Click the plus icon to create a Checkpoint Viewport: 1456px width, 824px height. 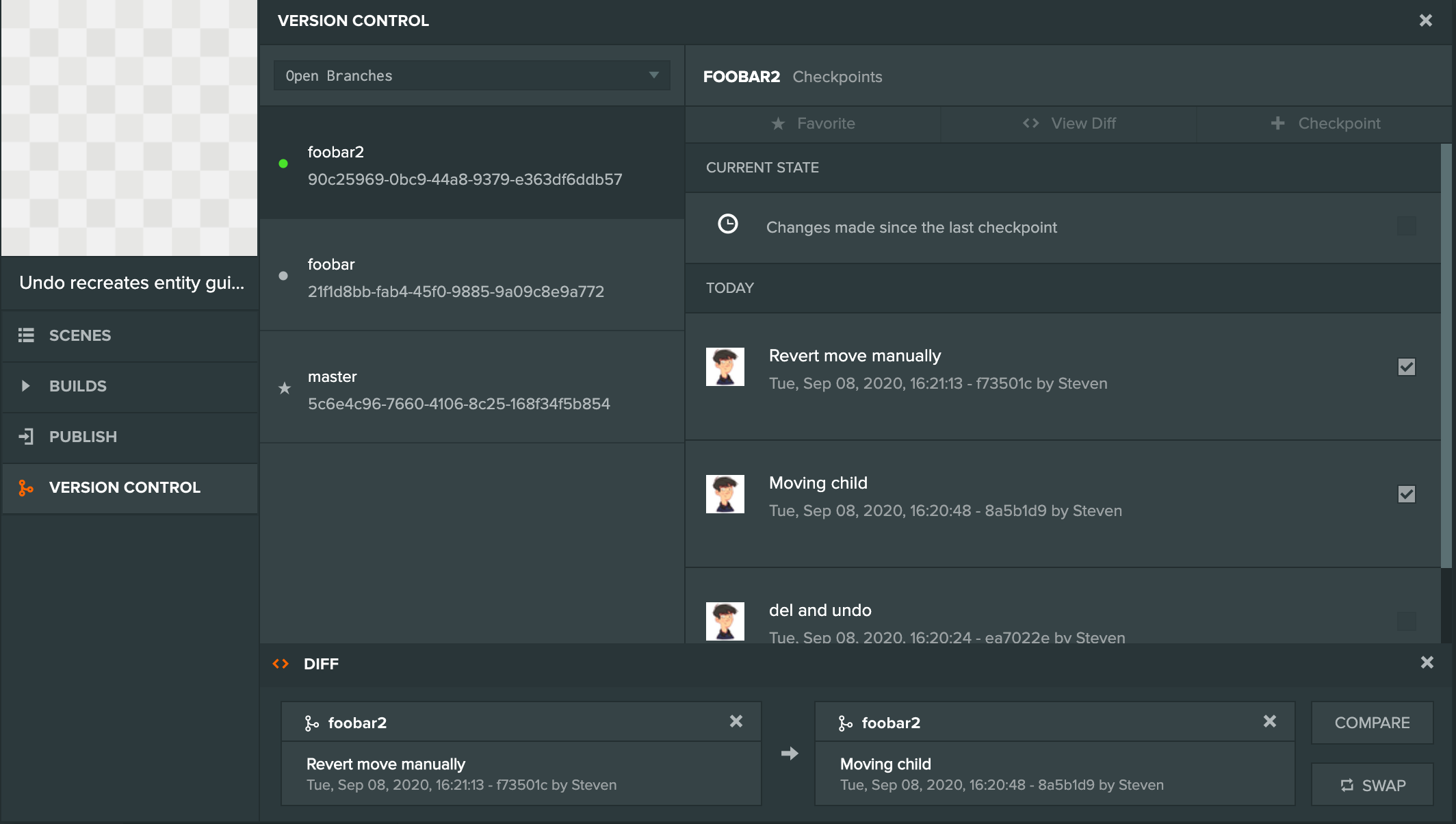click(1278, 123)
